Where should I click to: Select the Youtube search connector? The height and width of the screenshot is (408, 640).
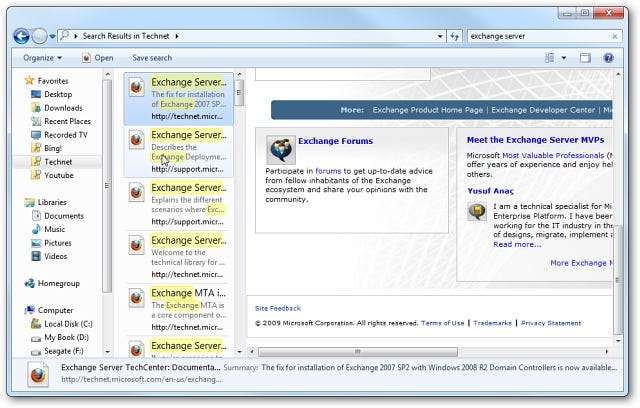point(59,175)
